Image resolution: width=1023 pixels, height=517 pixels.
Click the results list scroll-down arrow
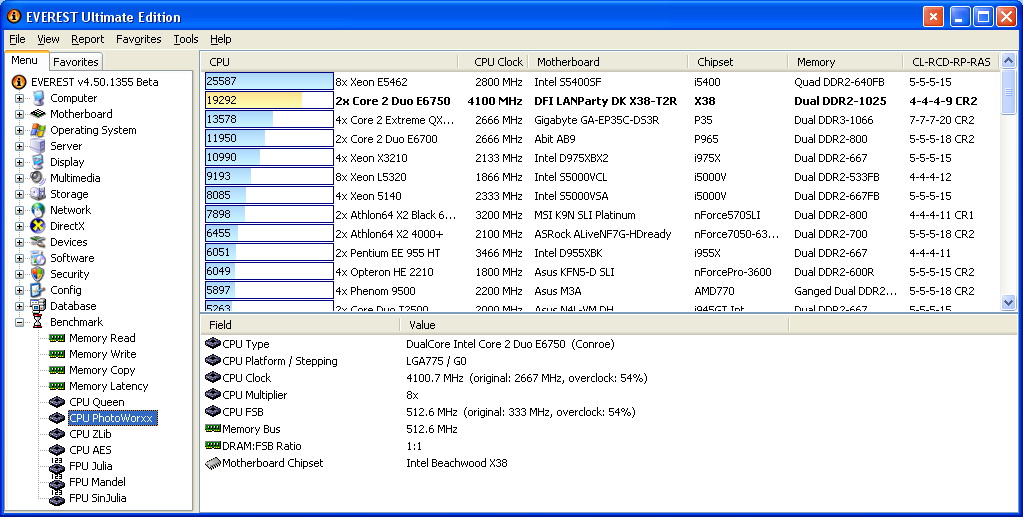(1008, 302)
